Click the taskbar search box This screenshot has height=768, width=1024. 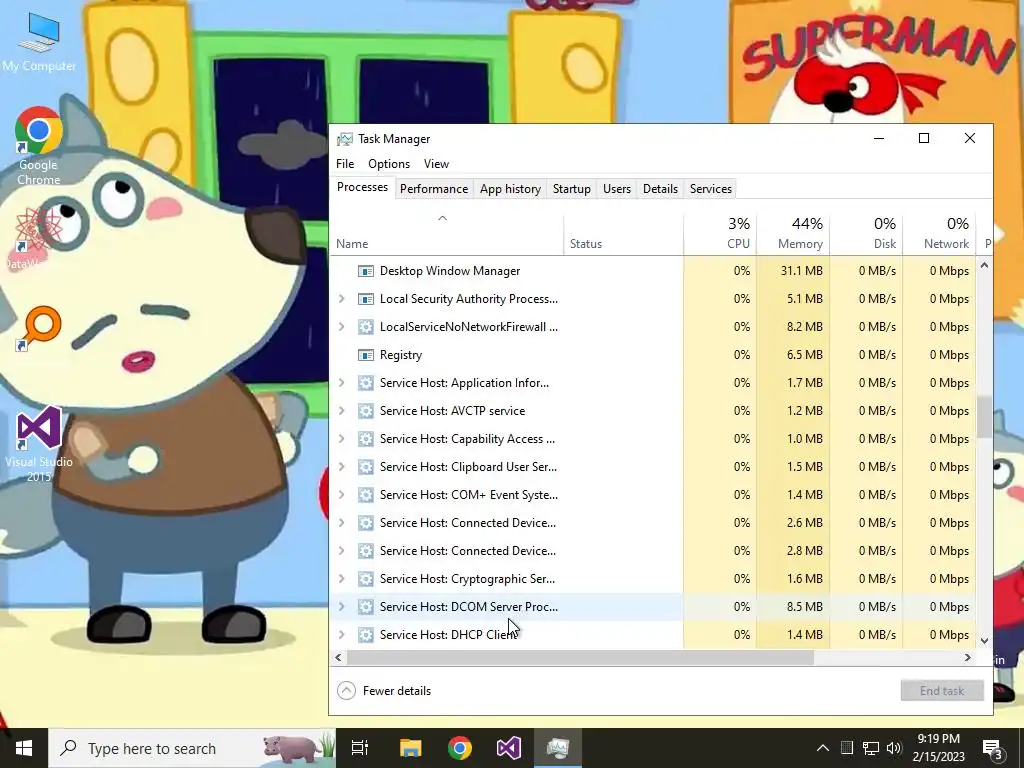click(193, 748)
